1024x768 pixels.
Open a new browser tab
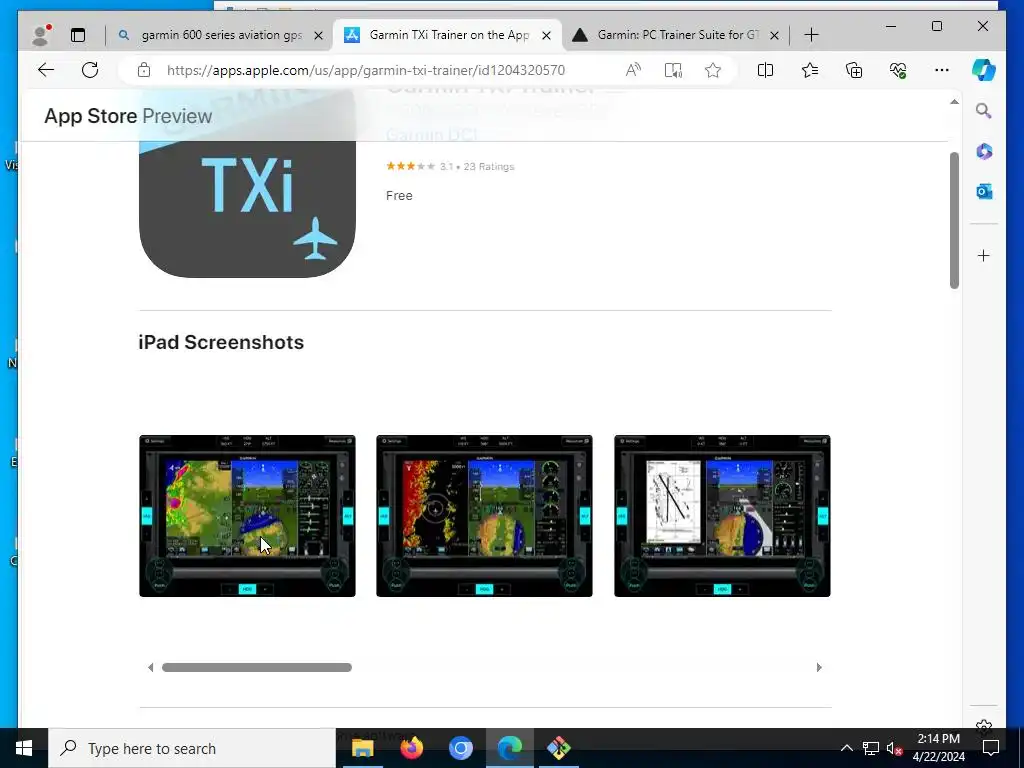point(811,35)
